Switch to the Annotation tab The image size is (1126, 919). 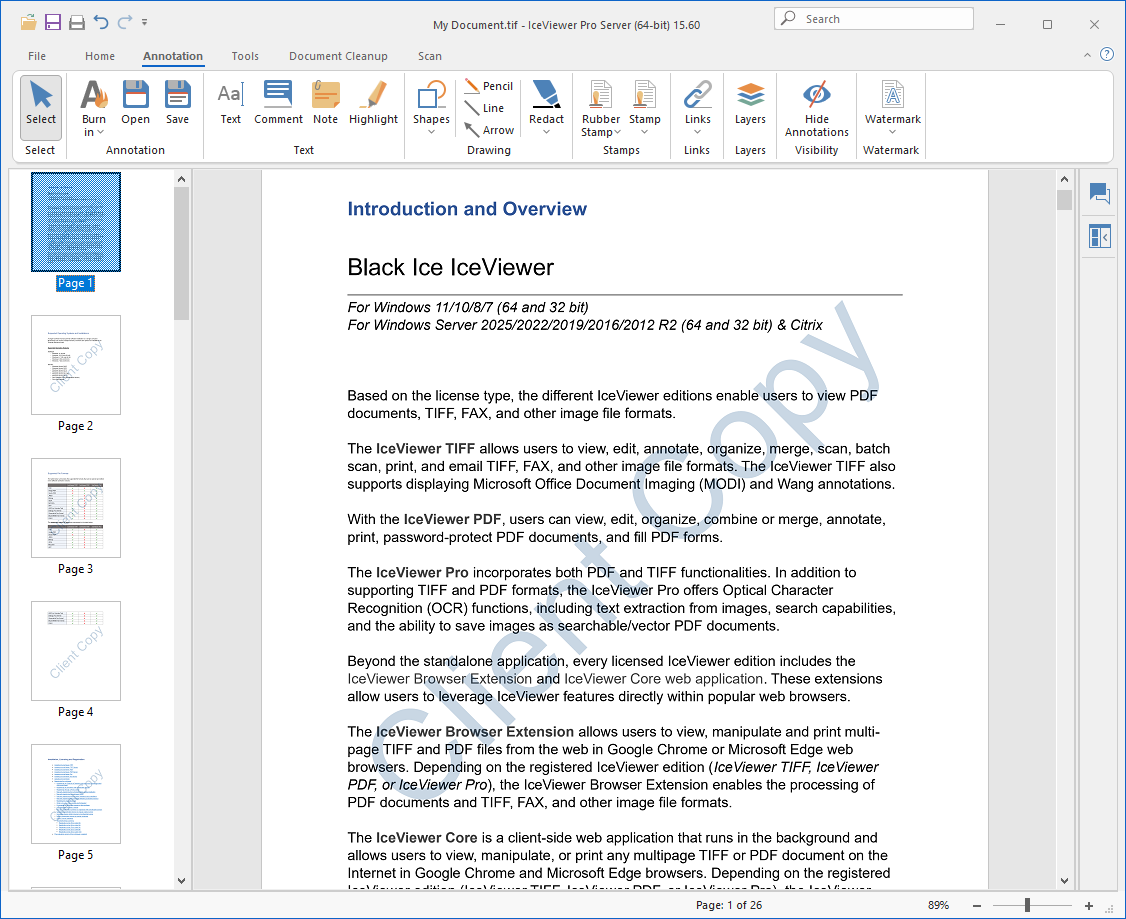tap(173, 56)
